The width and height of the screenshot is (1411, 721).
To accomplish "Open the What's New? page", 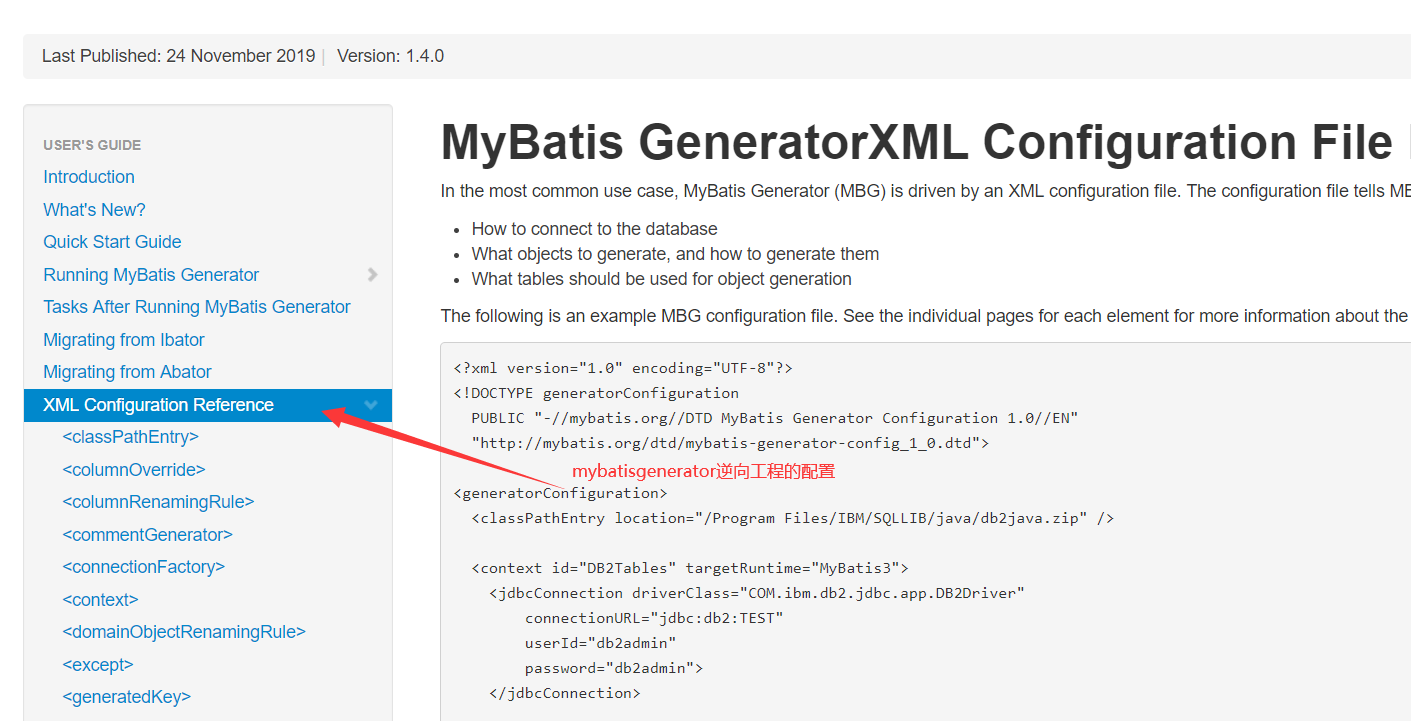I will pyautogui.click(x=94, y=210).
